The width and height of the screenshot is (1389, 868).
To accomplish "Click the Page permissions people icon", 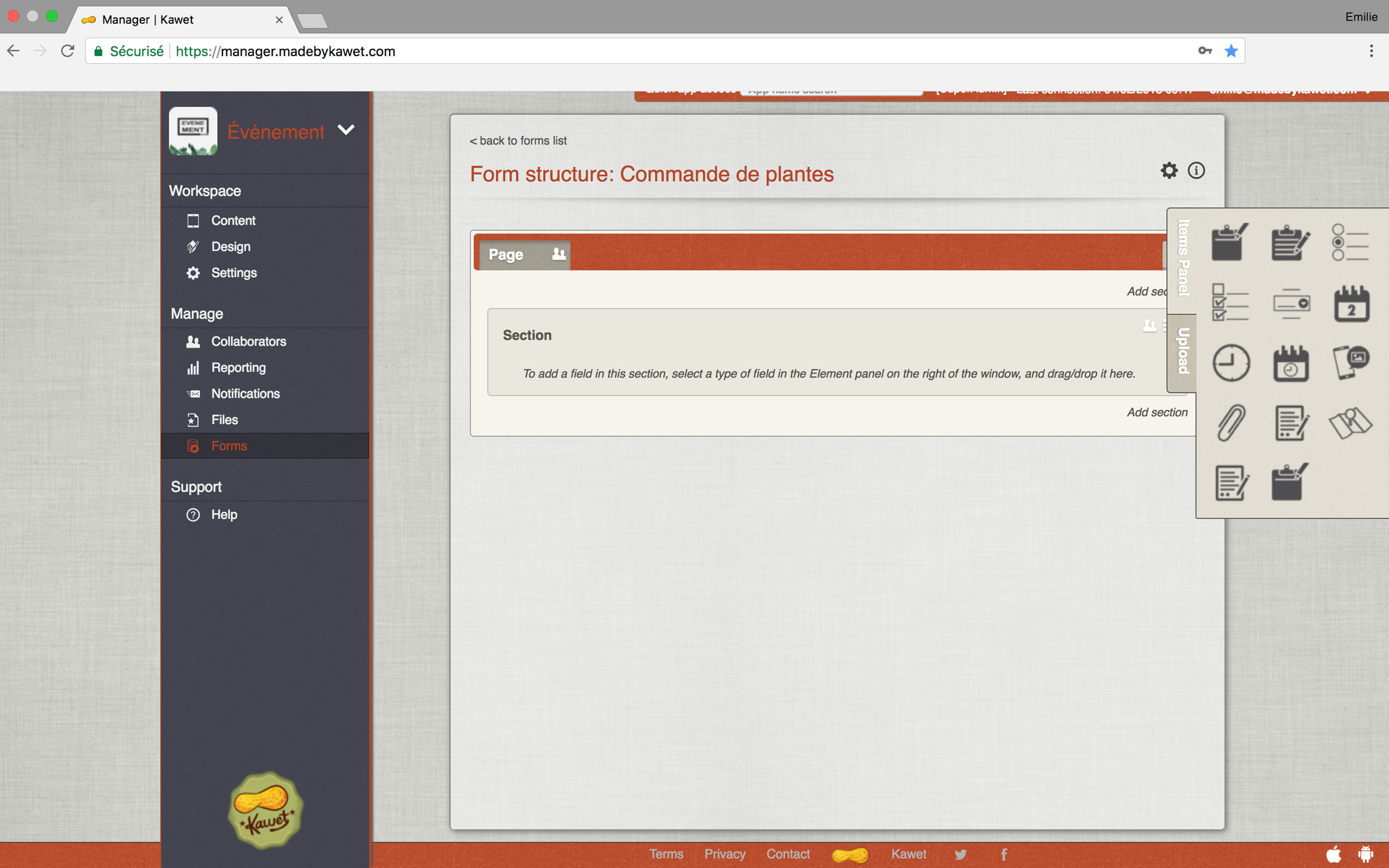I will (x=558, y=254).
